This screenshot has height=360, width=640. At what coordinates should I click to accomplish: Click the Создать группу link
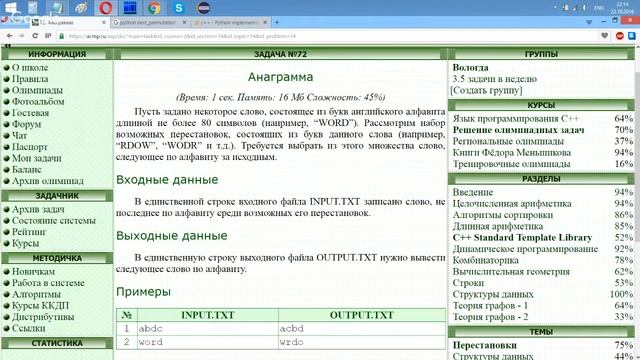[x=486, y=90]
